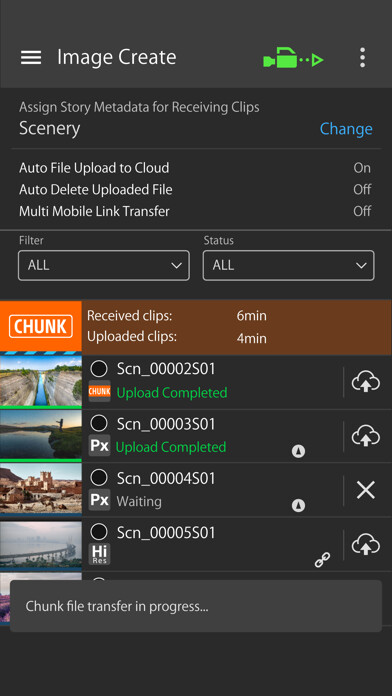Toggle Multi Mobile Link Transfer setting

(x=195, y=211)
